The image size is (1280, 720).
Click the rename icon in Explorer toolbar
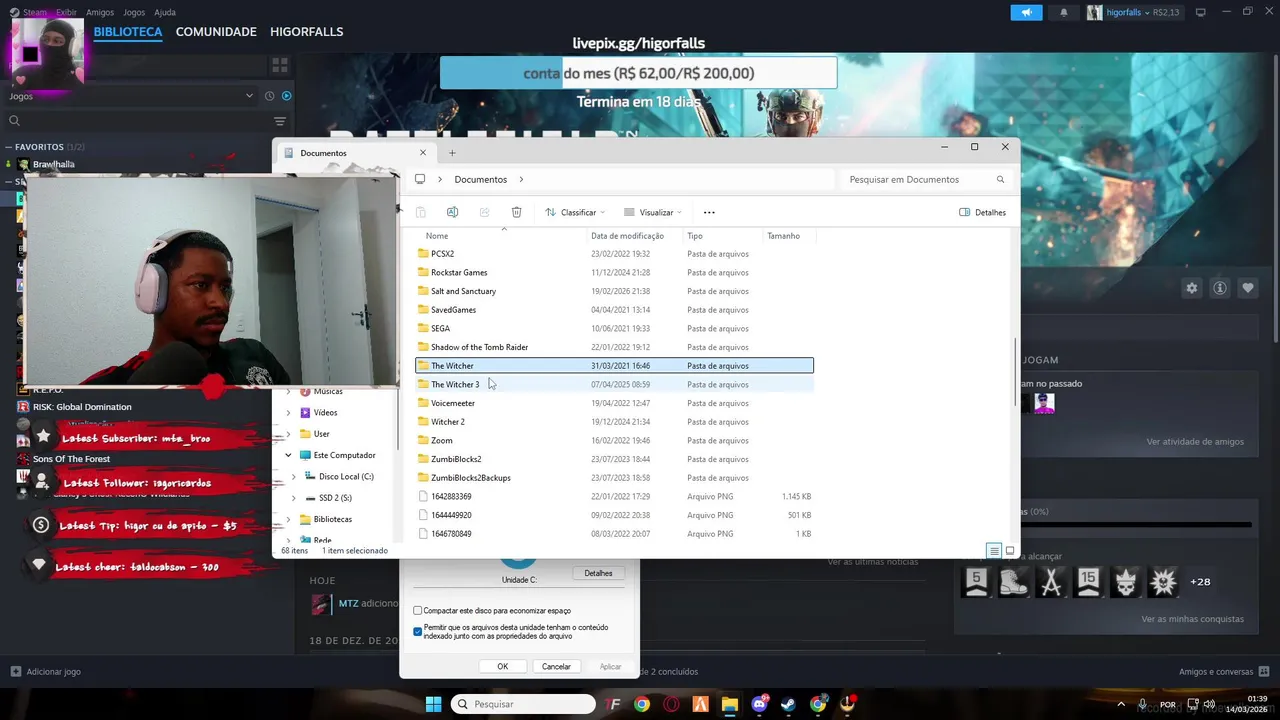452,212
